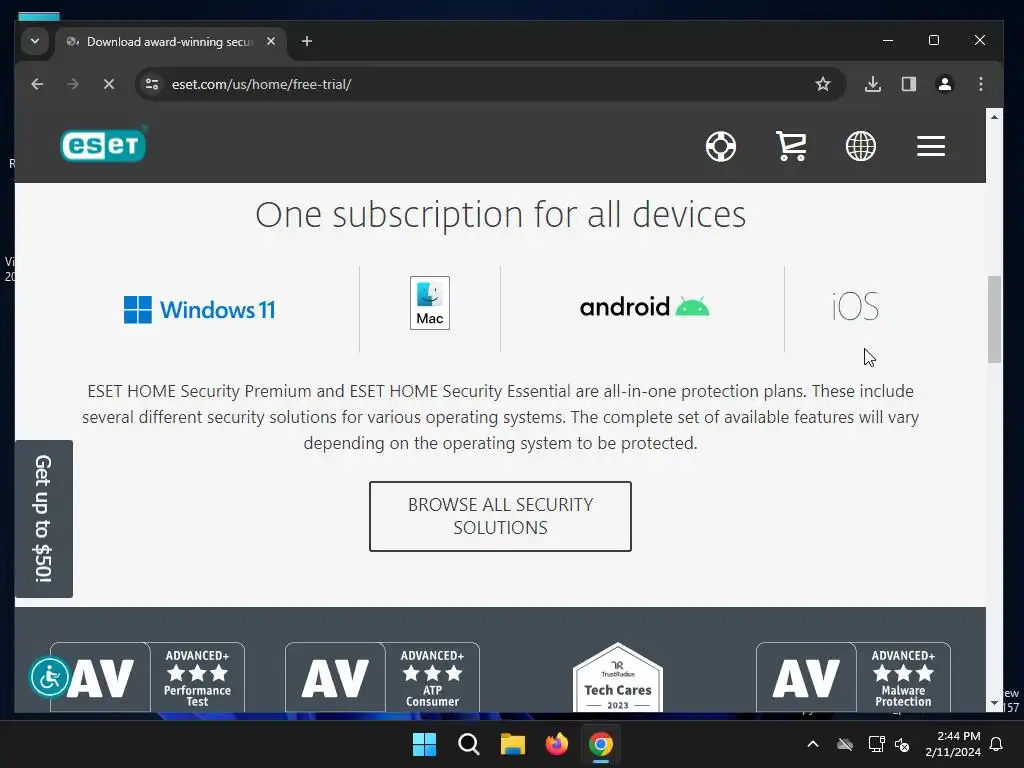Image resolution: width=1024 pixels, height=768 pixels.
Task: Open File Explorer from taskbar
Action: click(x=513, y=744)
